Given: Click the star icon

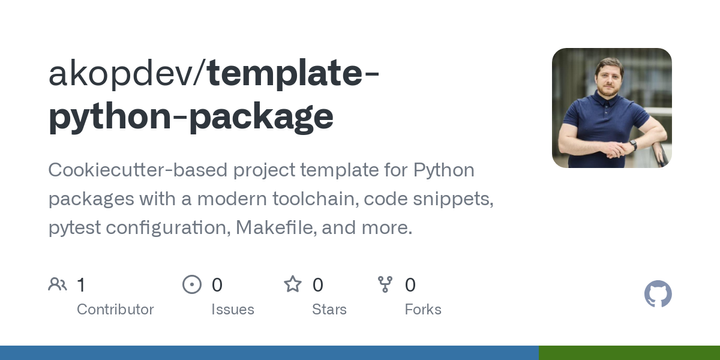Looking at the screenshot, I should pyautogui.click(x=292, y=284).
